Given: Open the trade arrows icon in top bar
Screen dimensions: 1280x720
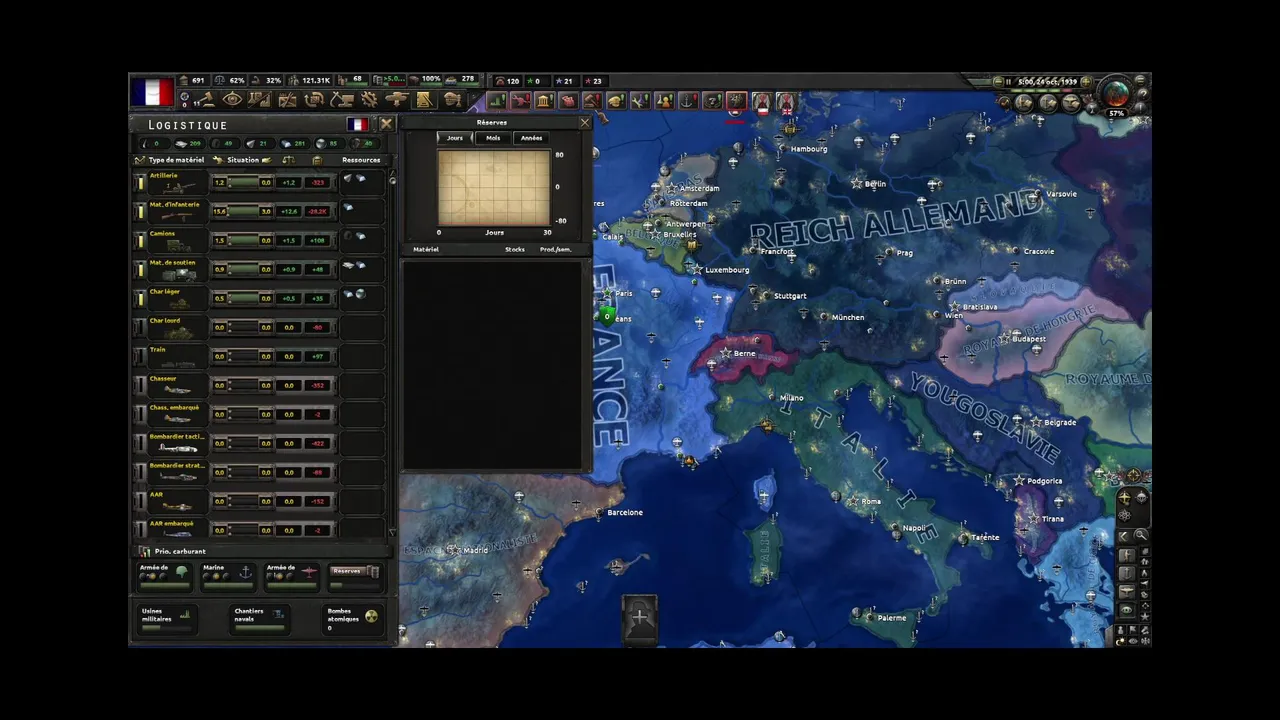Looking at the screenshot, I should click(x=314, y=99).
